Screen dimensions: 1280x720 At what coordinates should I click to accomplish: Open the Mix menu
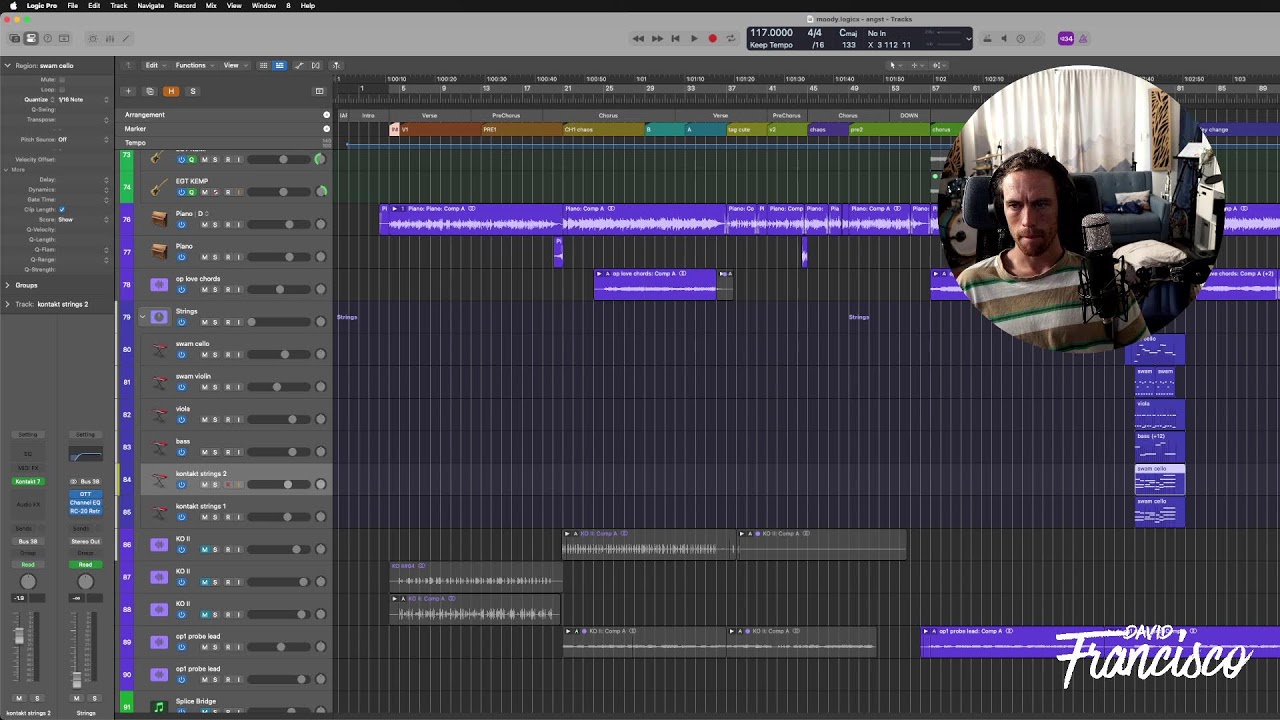211,5
